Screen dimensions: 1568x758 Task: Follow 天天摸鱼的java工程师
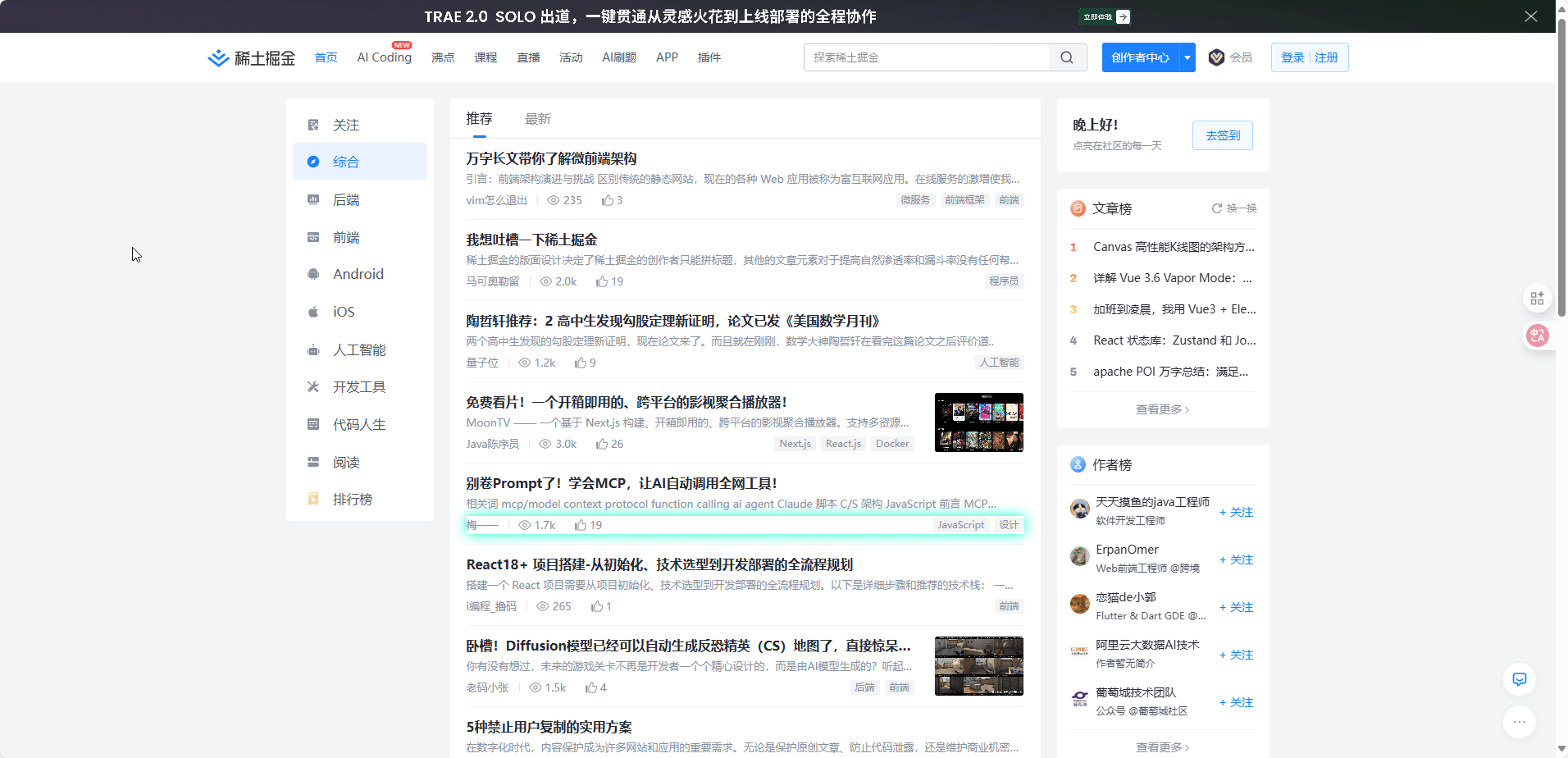click(1236, 512)
